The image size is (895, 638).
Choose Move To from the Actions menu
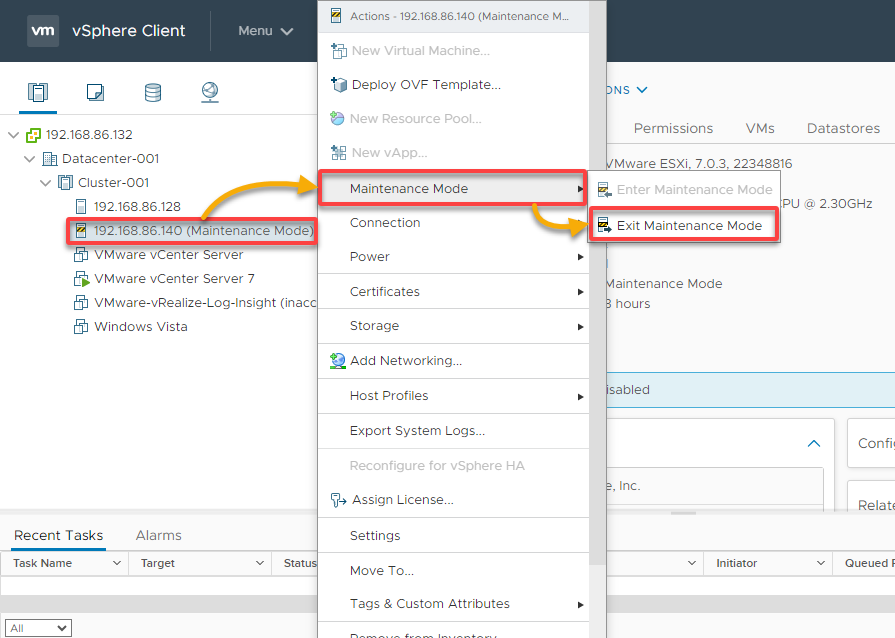(453, 571)
